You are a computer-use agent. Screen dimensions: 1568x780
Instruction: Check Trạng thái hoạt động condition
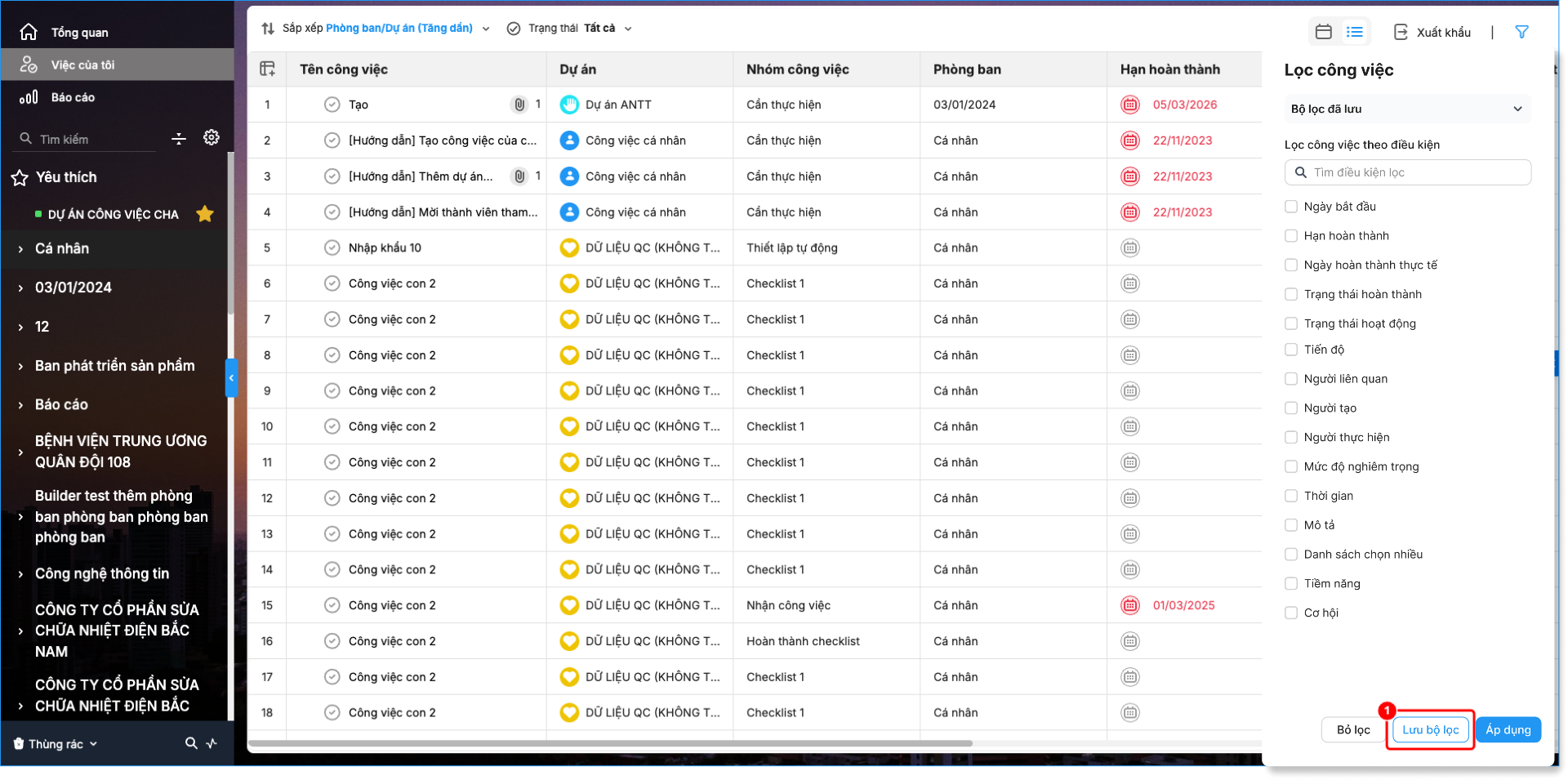click(x=1291, y=323)
